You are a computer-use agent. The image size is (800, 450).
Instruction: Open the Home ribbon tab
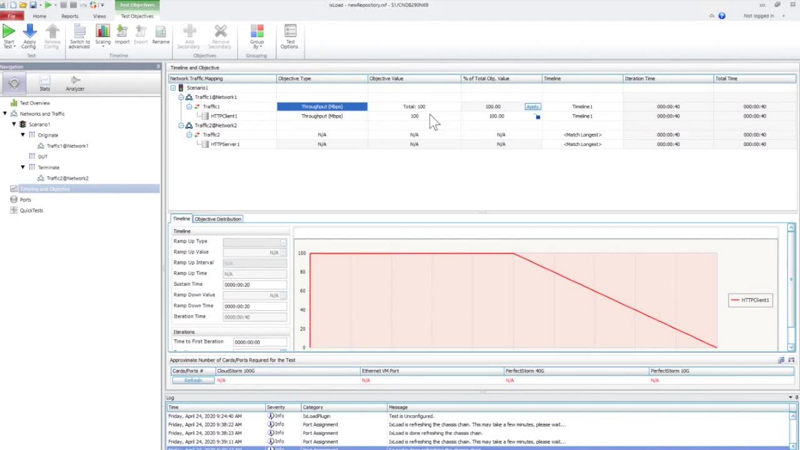(39, 16)
